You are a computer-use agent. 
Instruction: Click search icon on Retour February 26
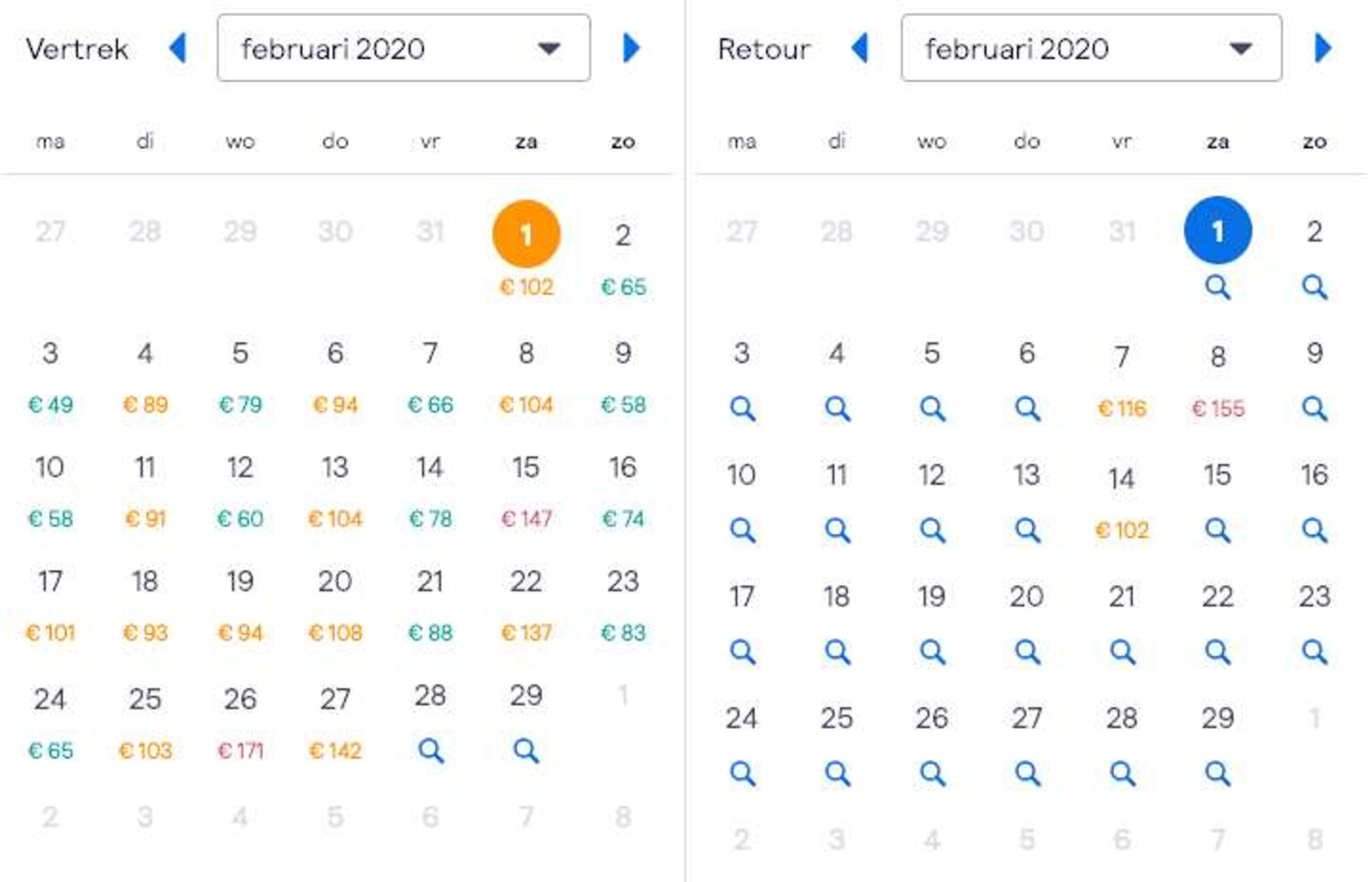click(932, 774)
